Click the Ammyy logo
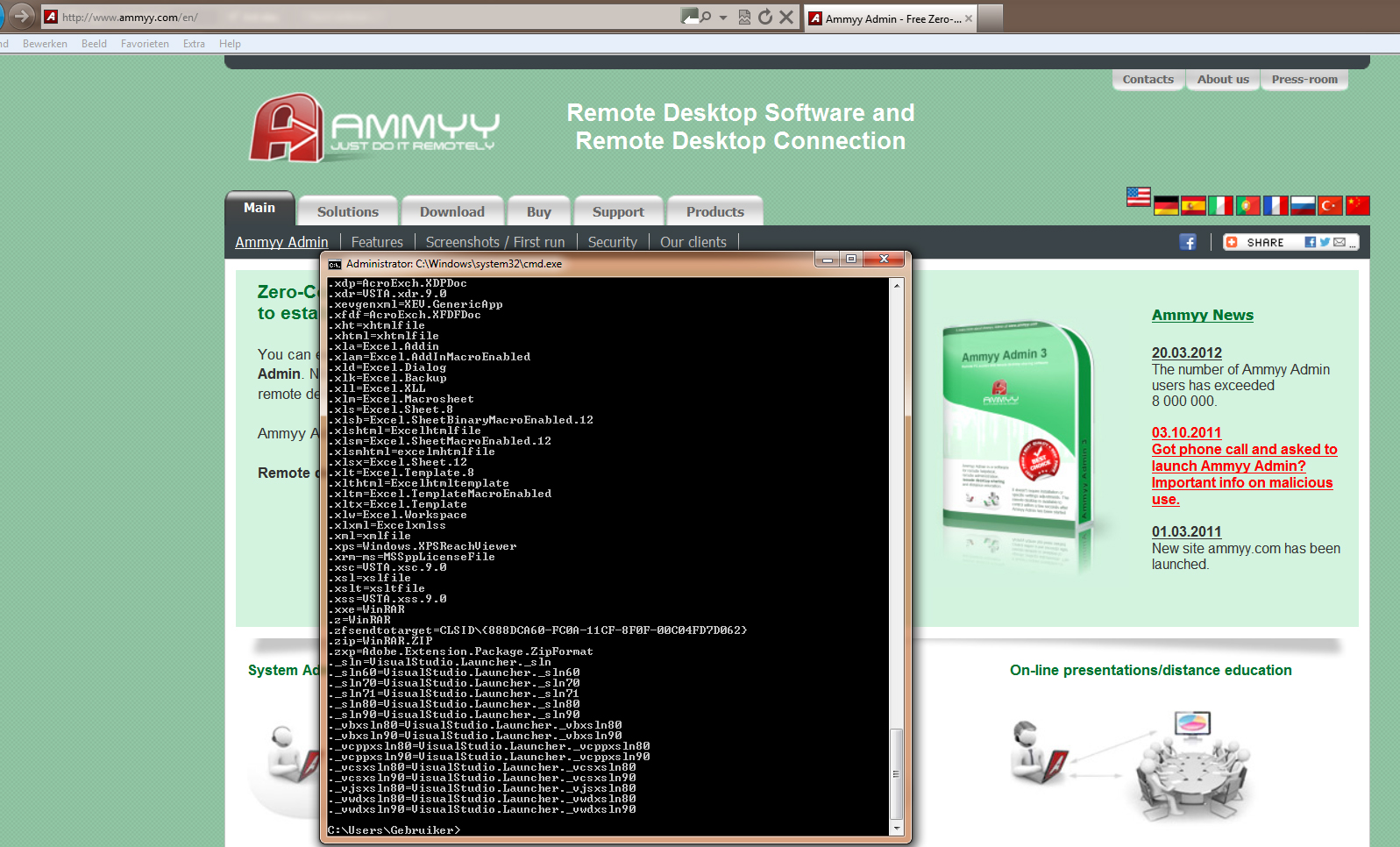1400x847 pixels. tap(374, 128)
